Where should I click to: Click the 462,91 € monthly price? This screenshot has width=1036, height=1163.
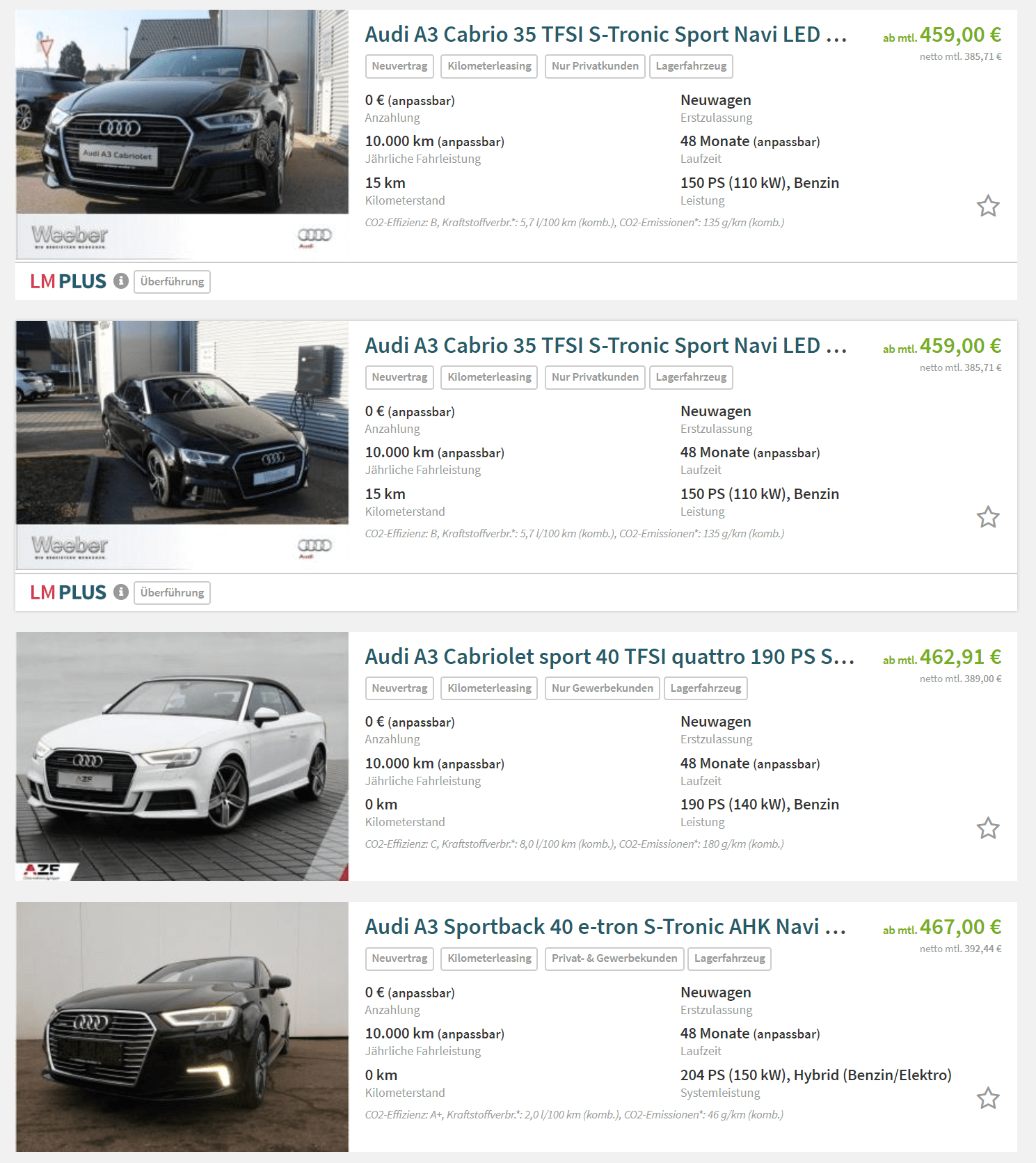[960, 657]
